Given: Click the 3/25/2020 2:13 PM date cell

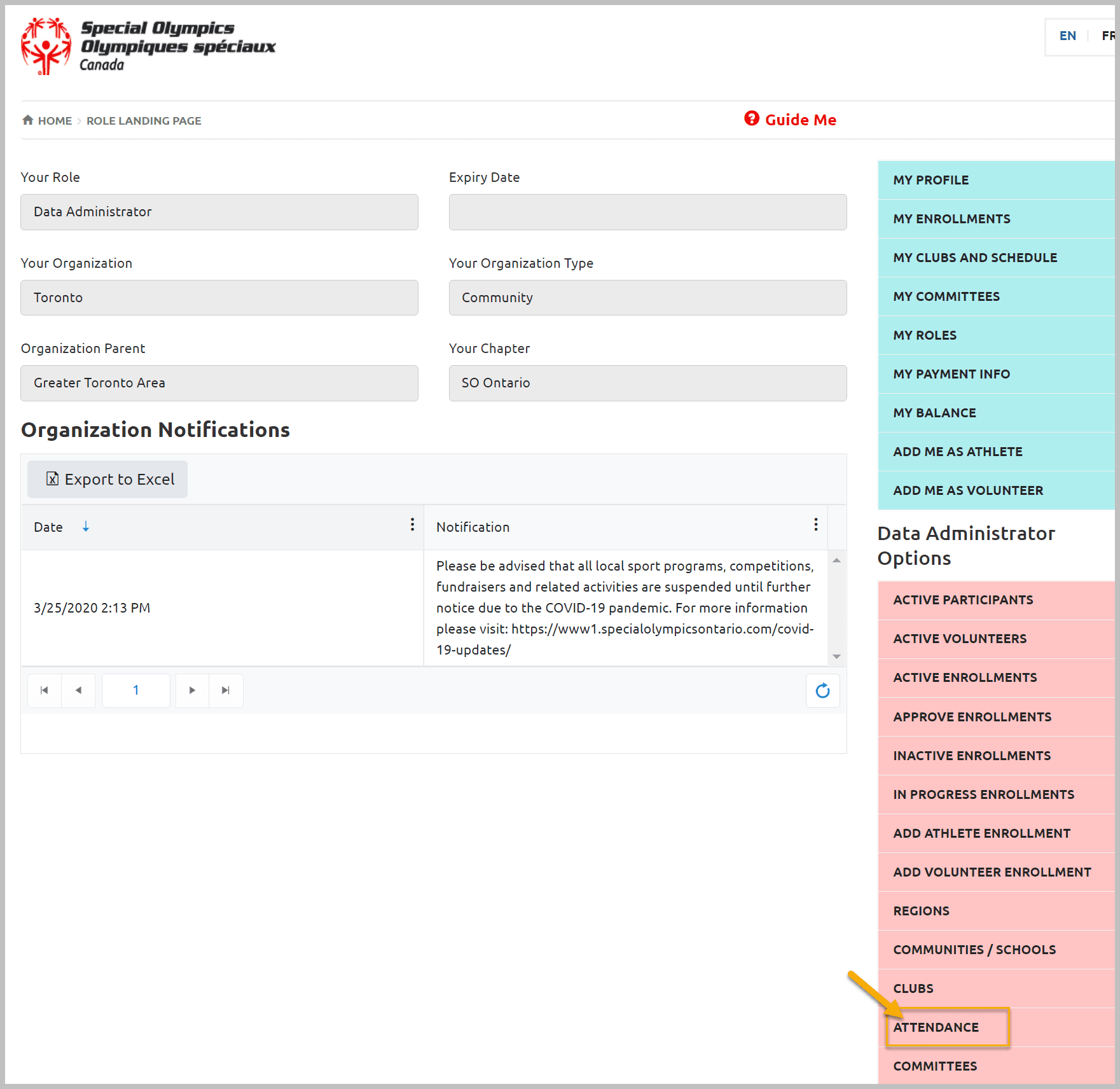Looking at the screenshot, I should click(x=222, y=608).
